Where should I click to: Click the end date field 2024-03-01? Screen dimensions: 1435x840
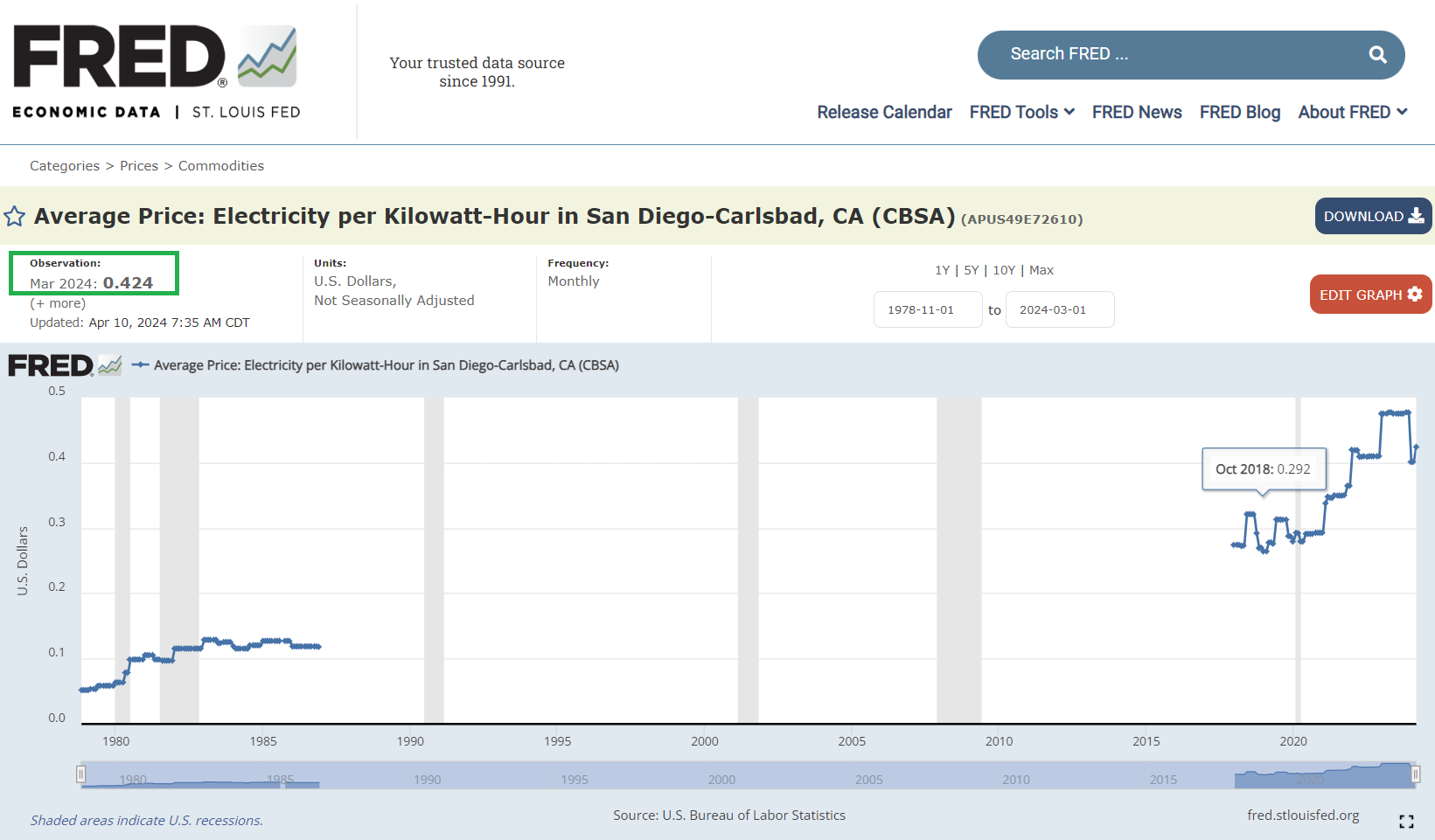click(1060, 309)
